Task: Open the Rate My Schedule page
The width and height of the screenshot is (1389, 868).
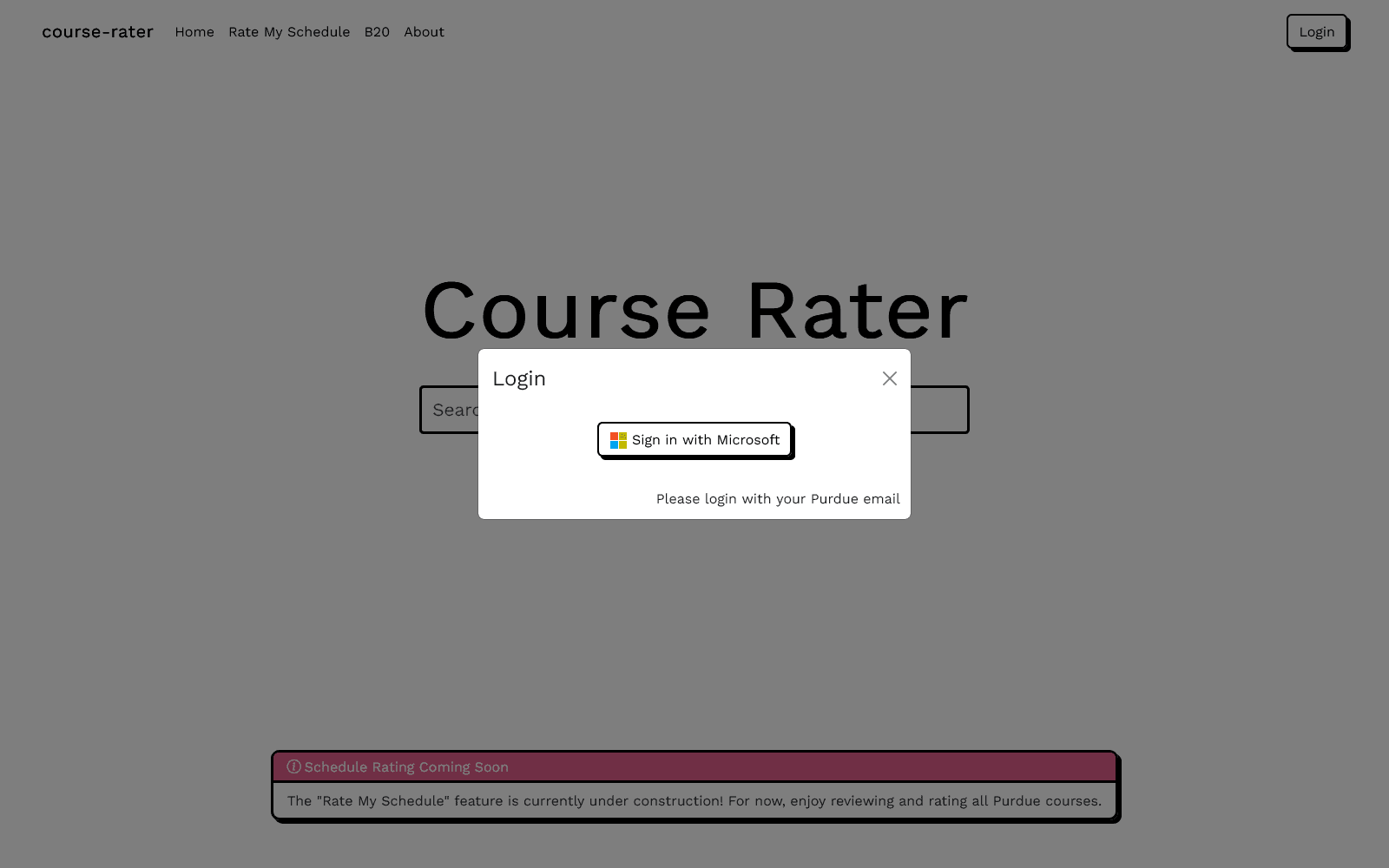Action: pos(289,32)
